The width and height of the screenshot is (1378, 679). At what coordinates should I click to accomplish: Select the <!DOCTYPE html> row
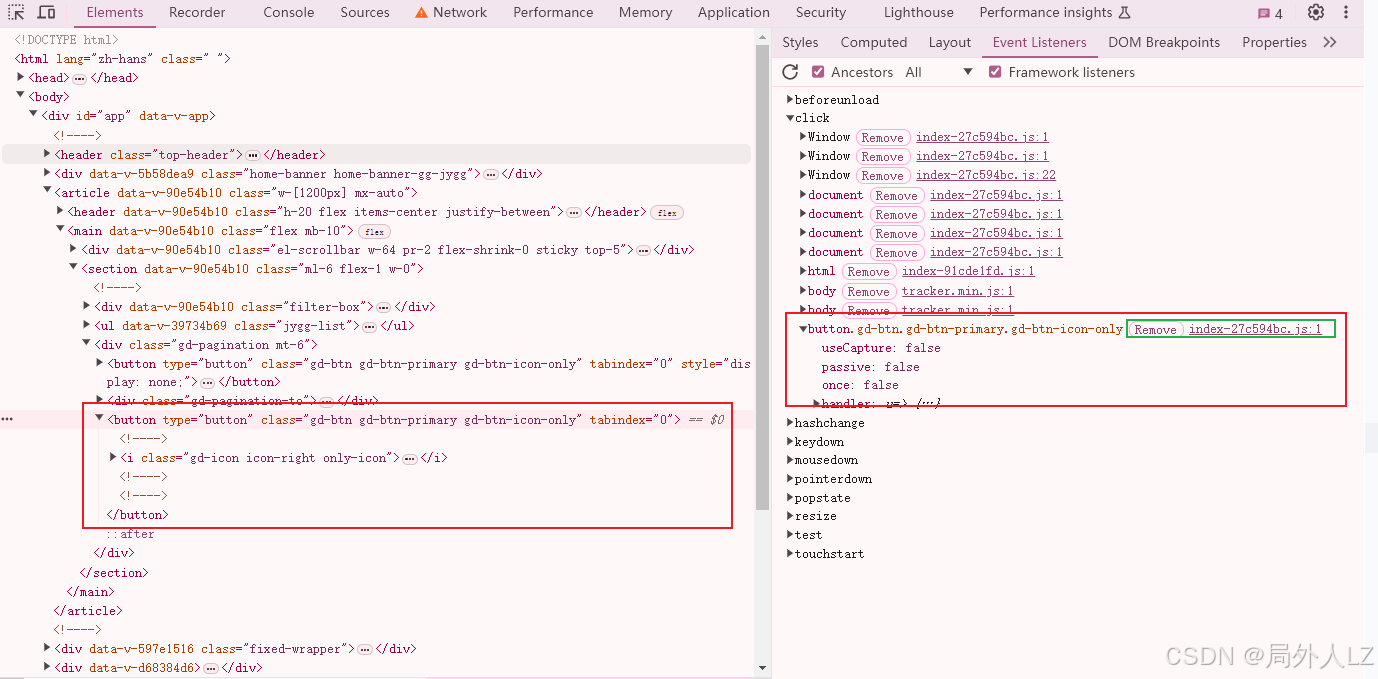[65, 40]
